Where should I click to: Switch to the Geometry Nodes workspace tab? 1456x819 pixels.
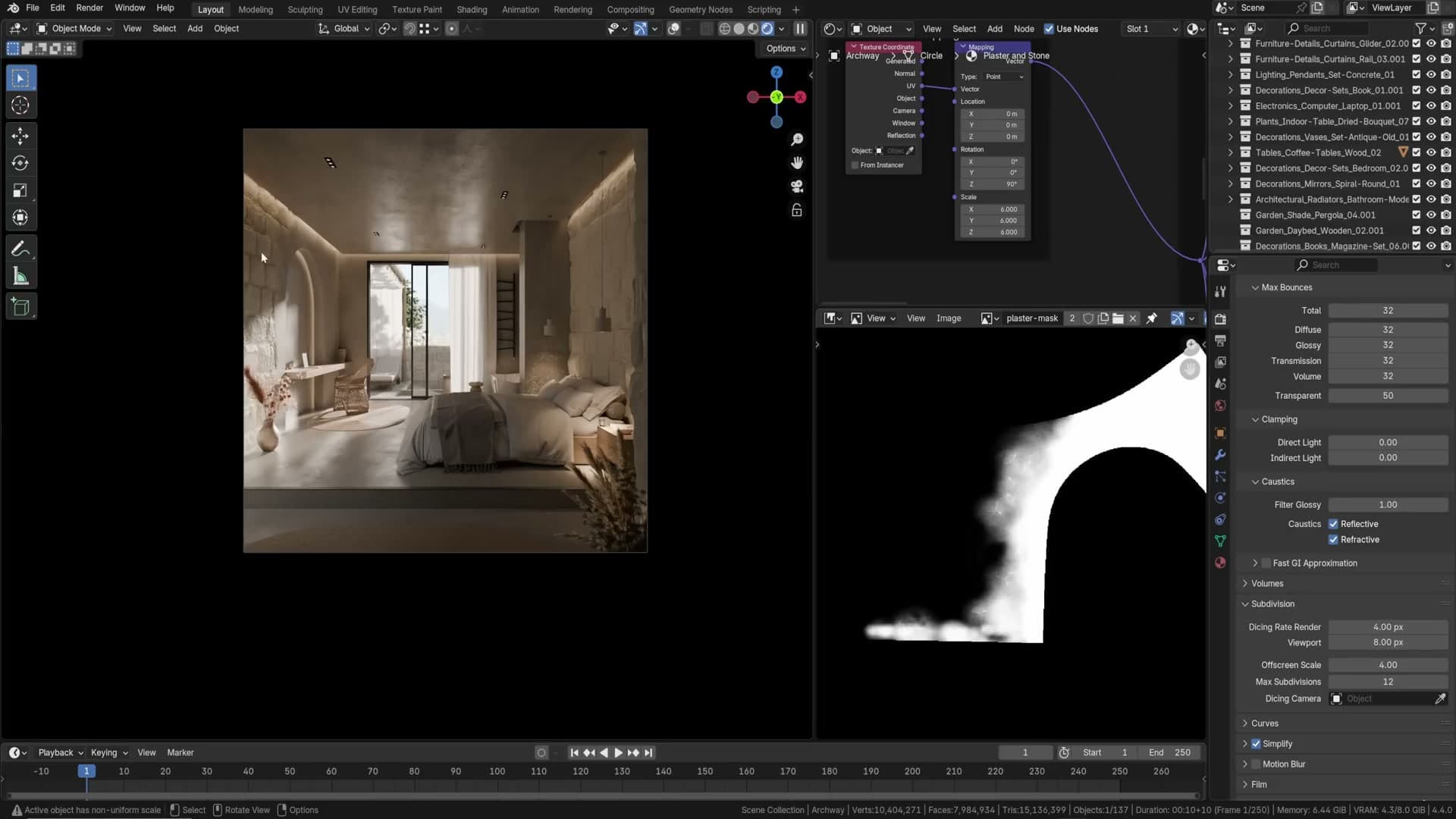coord(701,10)
